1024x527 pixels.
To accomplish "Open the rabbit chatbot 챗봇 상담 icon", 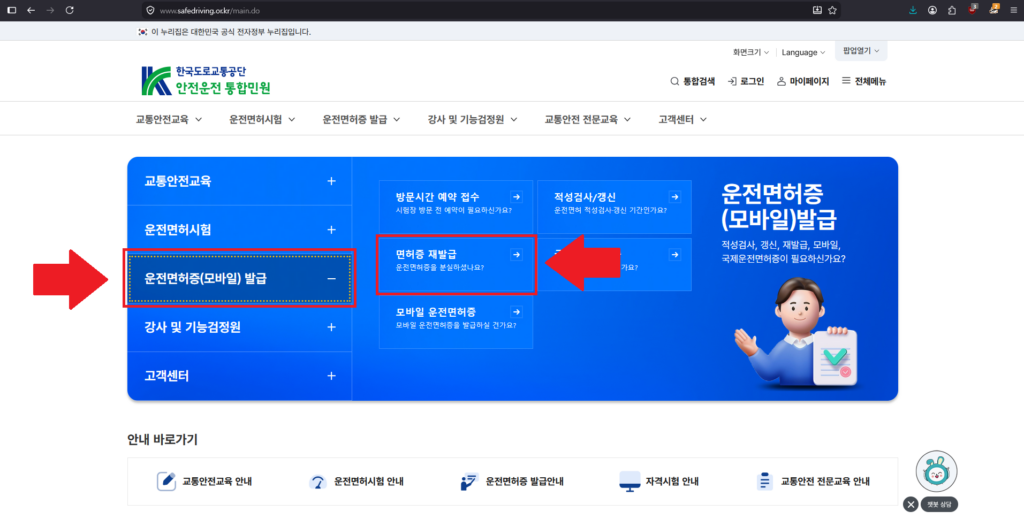I will pos(936,471).
